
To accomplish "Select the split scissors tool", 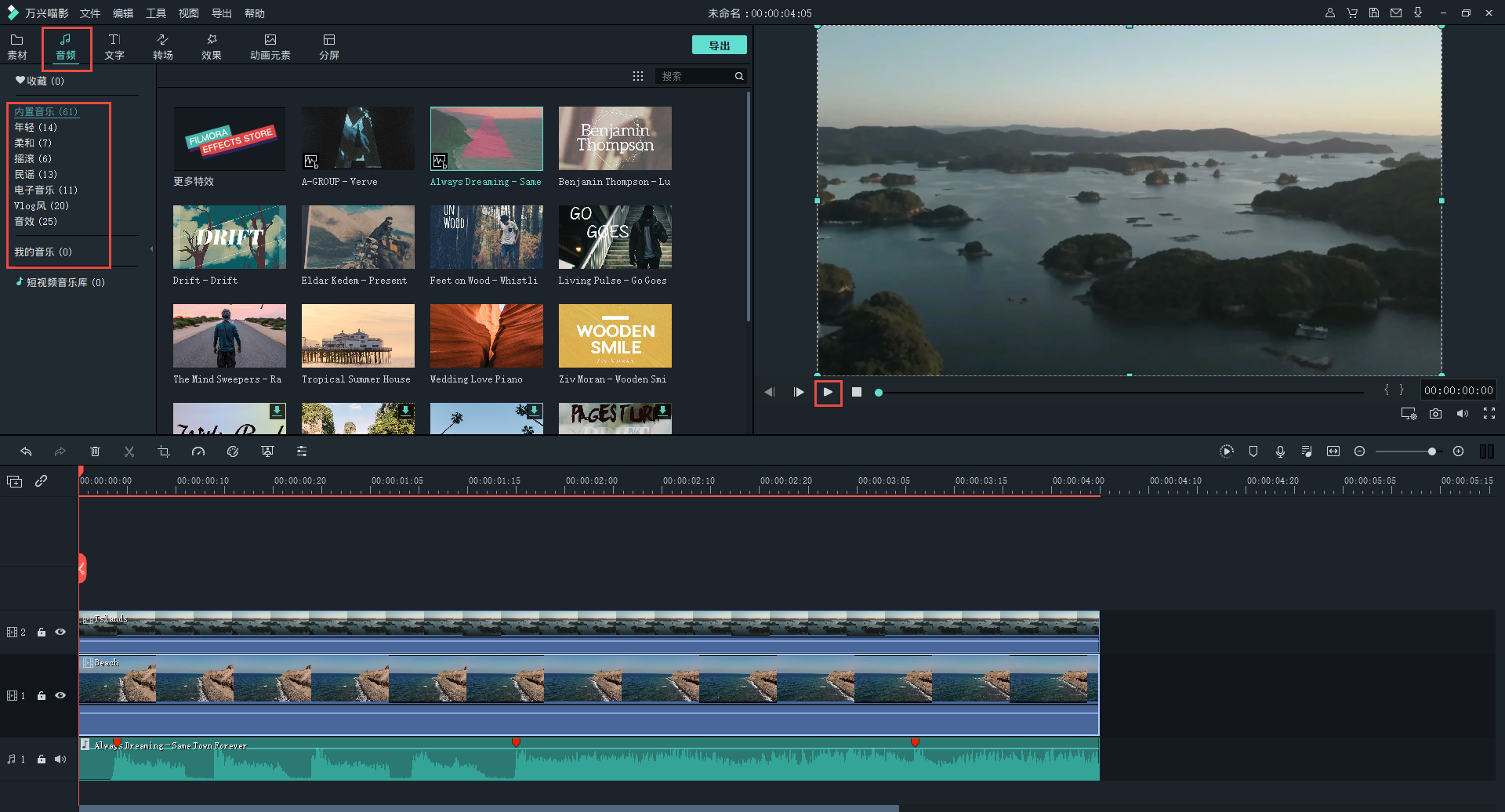I will pyautogui.click(x=129, y=451).
